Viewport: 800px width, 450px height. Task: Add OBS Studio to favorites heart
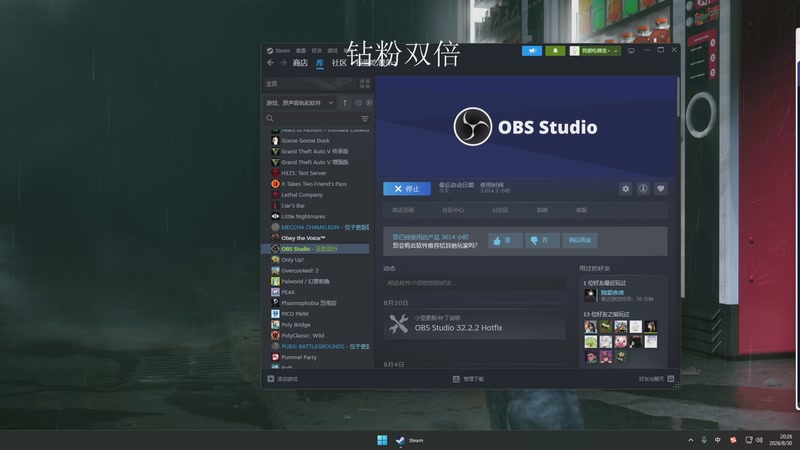[661, 189]
